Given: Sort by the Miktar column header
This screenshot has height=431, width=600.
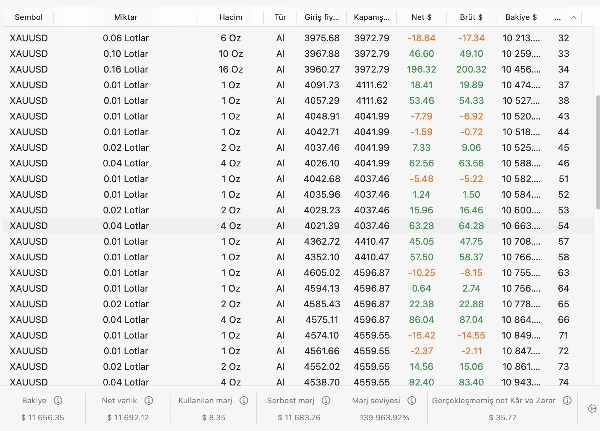Looking at the screenshot, I should pos(126,17).
